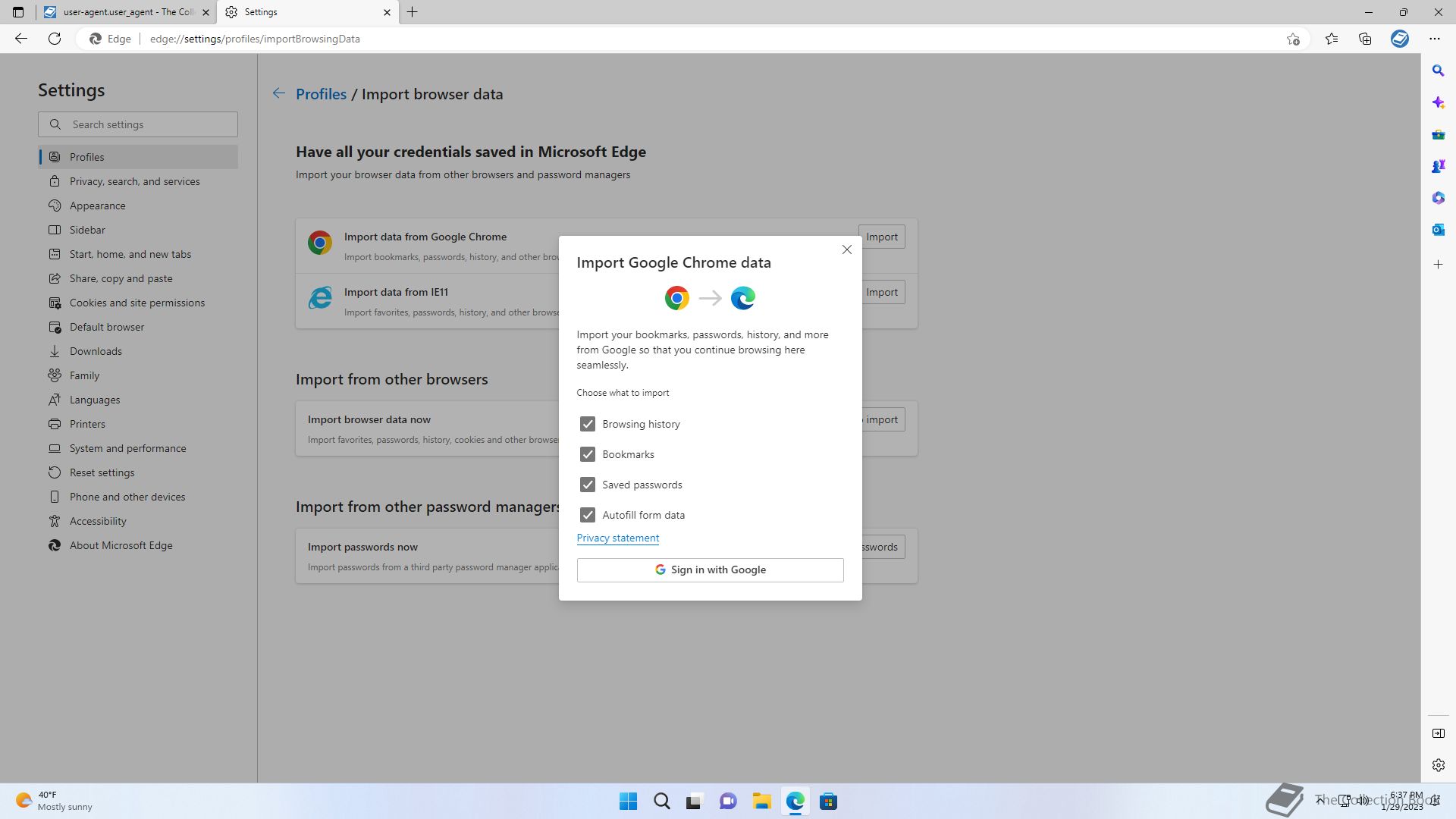Screen dimensions: 1456x819
Task: Open Settings and more ellipsis menu
Action: click(1434, 39)
